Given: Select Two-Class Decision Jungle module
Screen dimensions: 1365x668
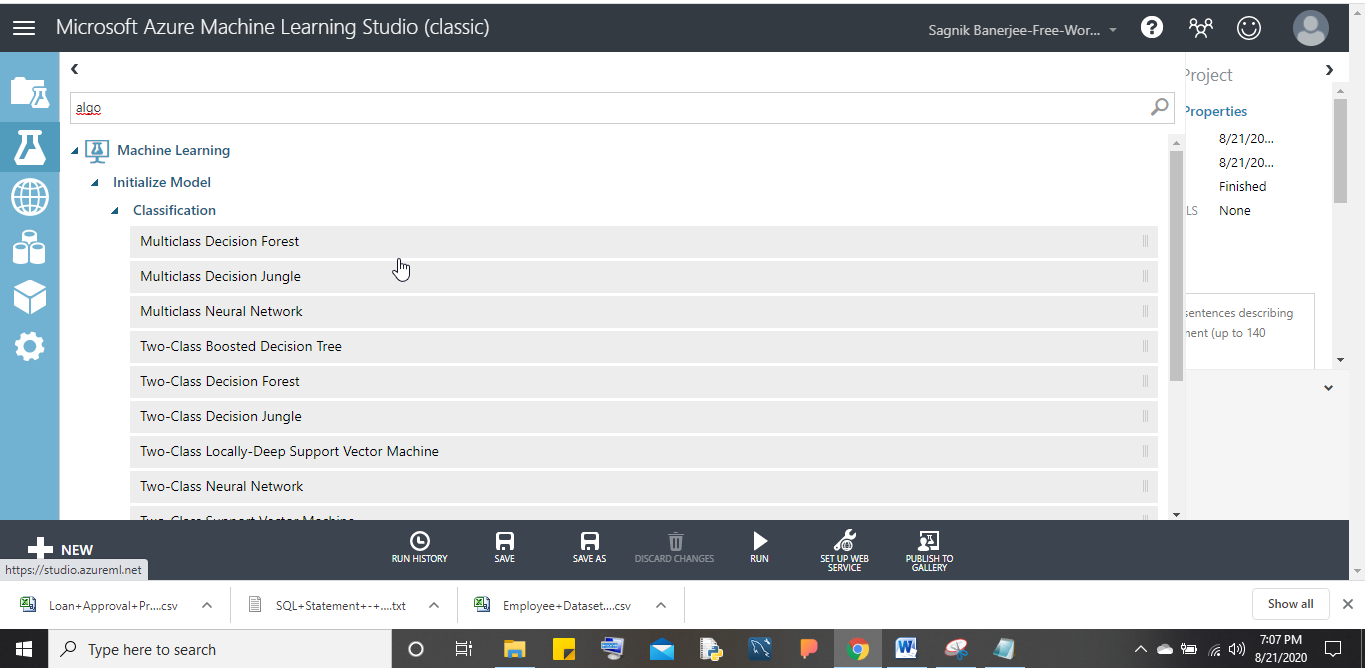Looking at the screenshot, I should [644, 416].
